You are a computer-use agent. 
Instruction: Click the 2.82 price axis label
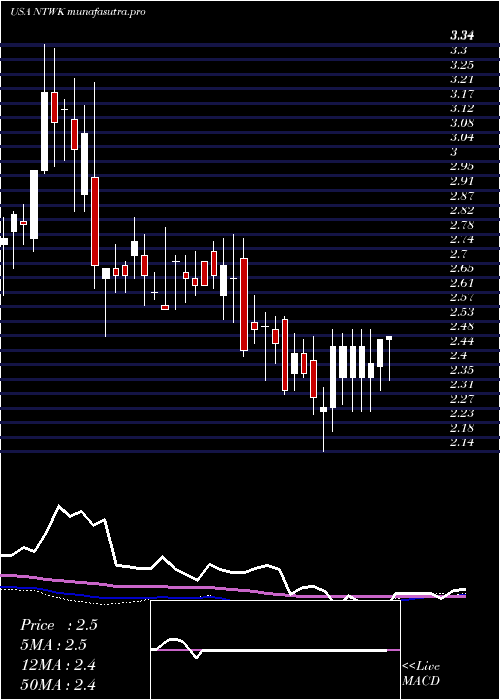[x=462, y=210]
